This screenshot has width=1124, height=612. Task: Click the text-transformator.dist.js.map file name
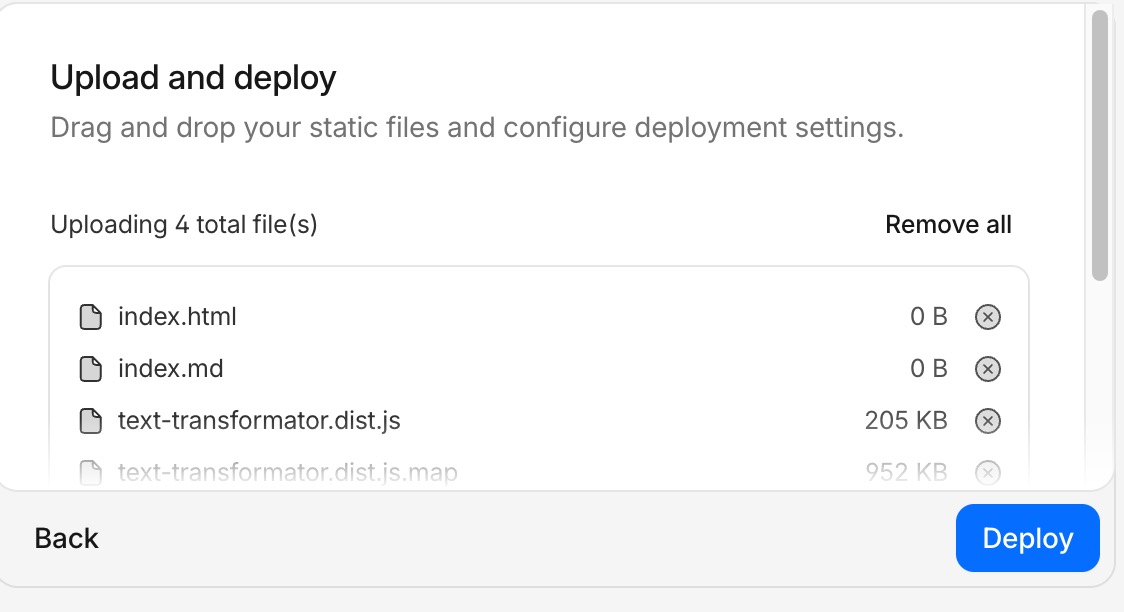pyautogui.click(x=287, y=472)
